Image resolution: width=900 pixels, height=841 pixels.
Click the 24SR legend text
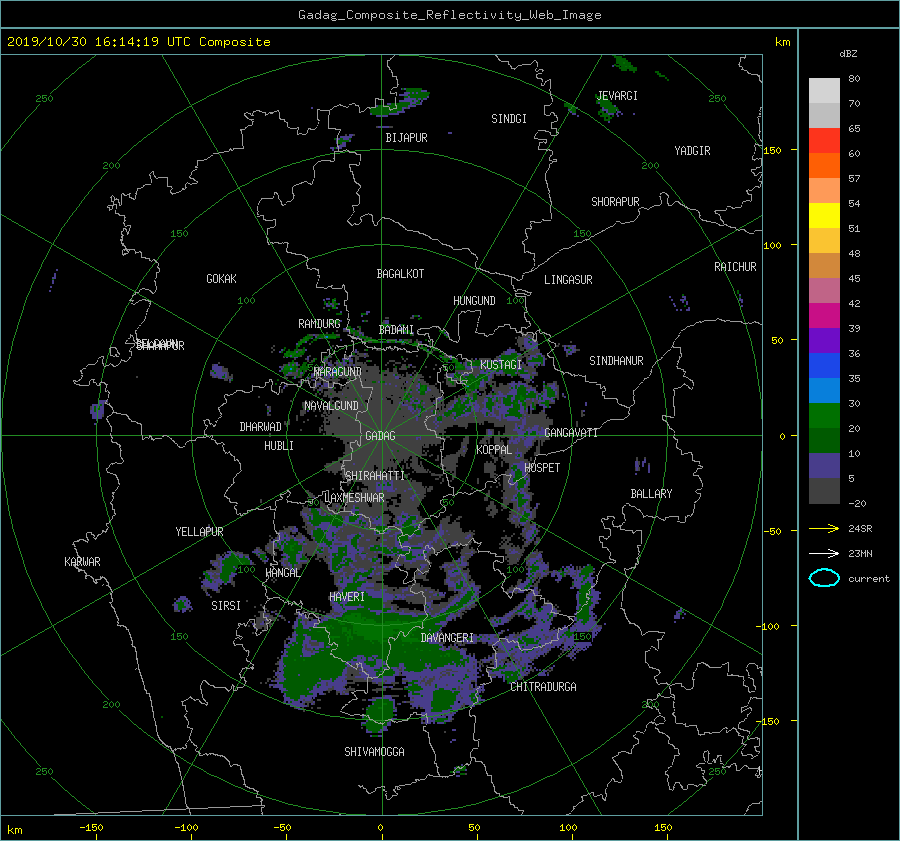(860, 529)
